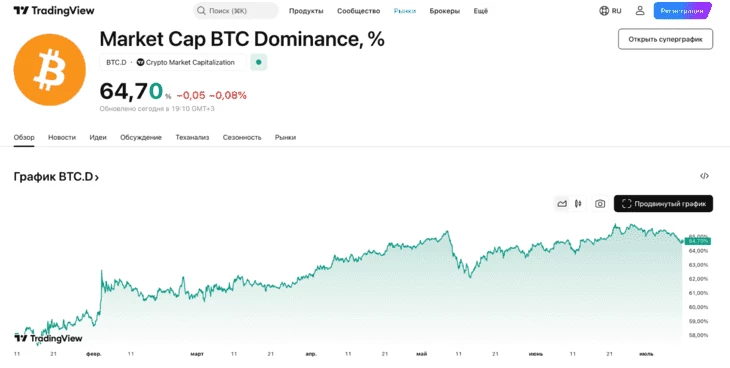Click the июль date axis label
This screenshot has width=730, height=368.
point(647,354)
